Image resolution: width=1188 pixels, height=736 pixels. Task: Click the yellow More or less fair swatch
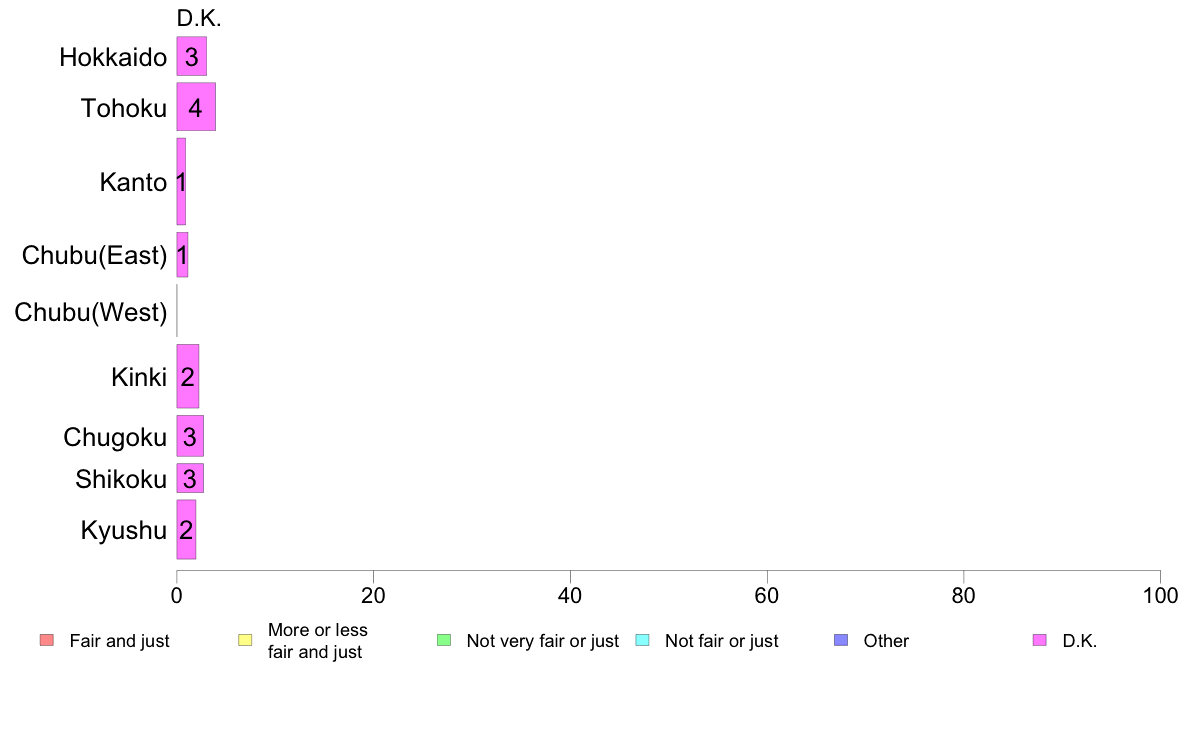(245, 640)
